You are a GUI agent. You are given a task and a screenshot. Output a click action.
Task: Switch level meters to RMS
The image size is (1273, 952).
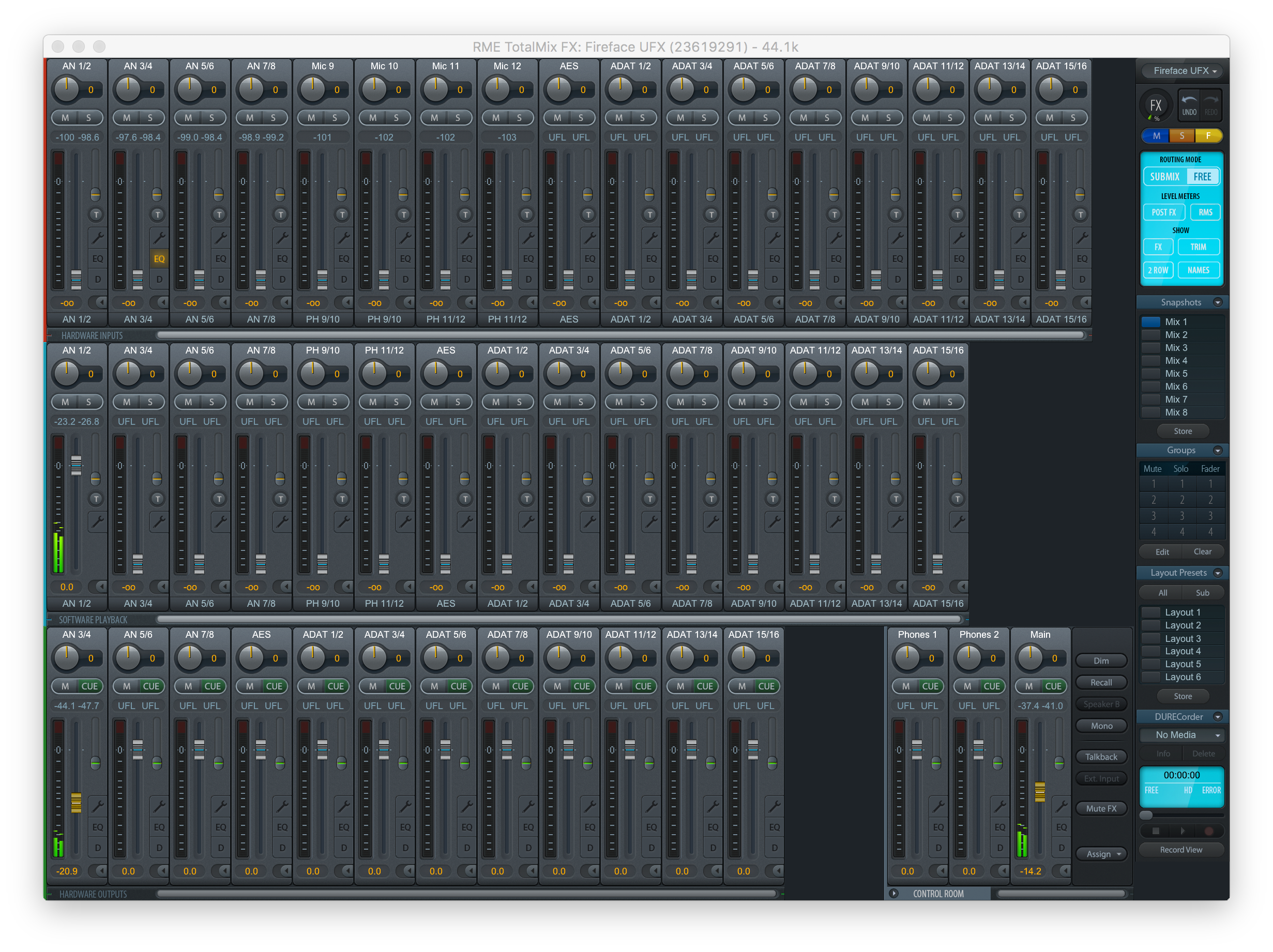pos(1205,212)
